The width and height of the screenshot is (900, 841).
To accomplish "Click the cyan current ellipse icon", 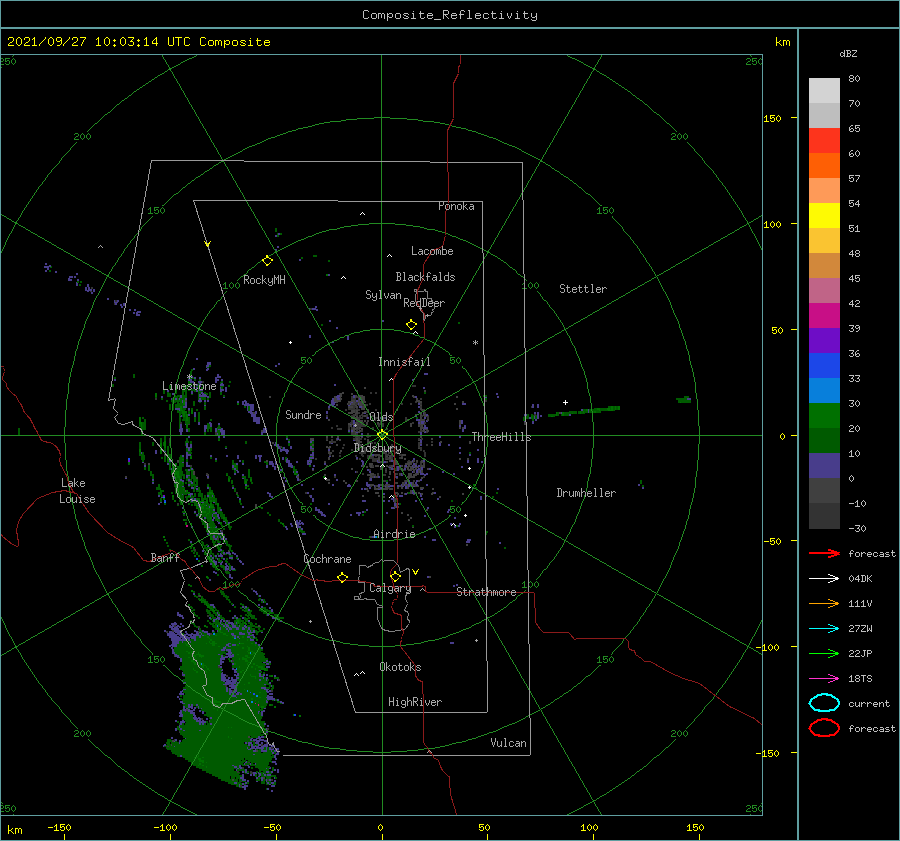I will coord(824,703).
